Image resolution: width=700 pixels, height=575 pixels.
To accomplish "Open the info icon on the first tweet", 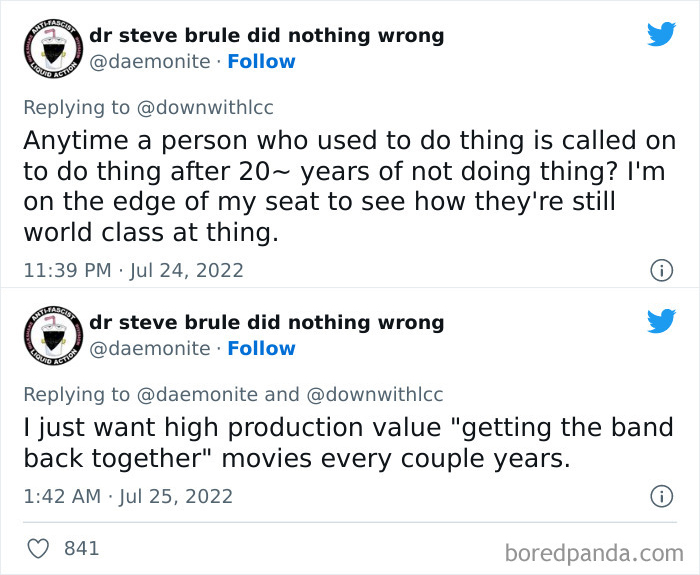I will tap(660, 270).
